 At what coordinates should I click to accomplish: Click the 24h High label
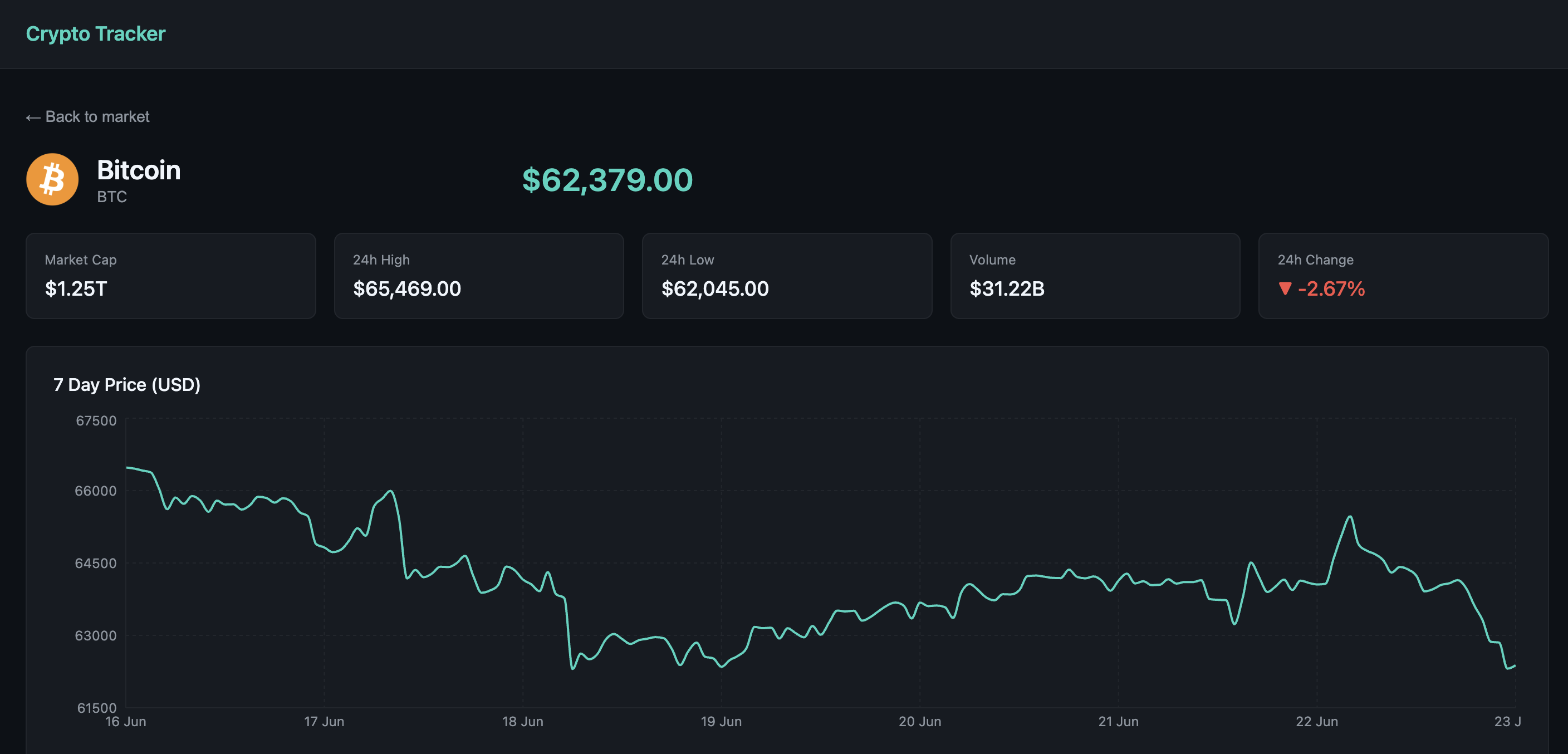click(x=381, y=260)
